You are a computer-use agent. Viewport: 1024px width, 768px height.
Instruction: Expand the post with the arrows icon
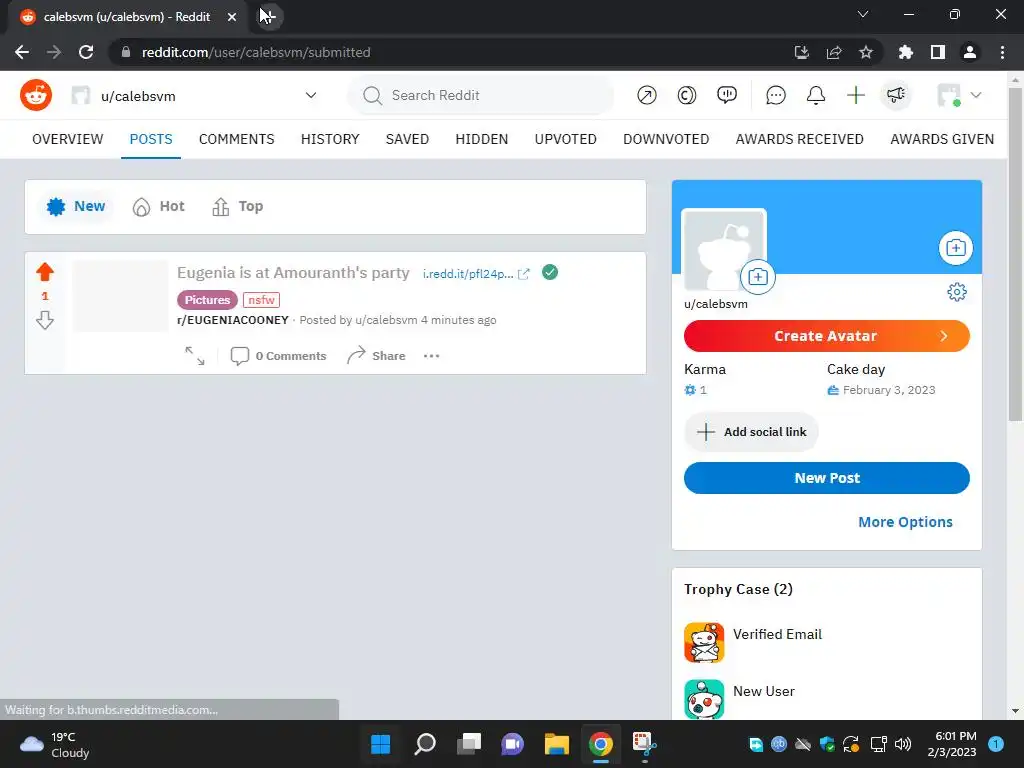[x=195, y=356]
